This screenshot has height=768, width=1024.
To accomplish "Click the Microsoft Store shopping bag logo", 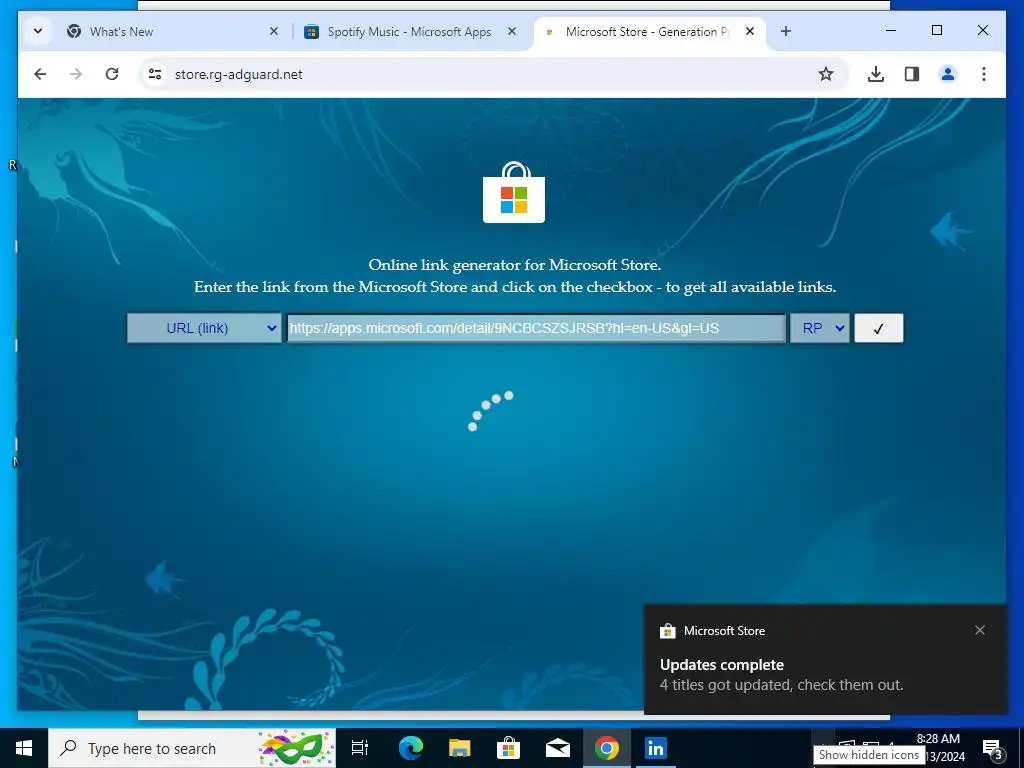I will click(514, 193).
